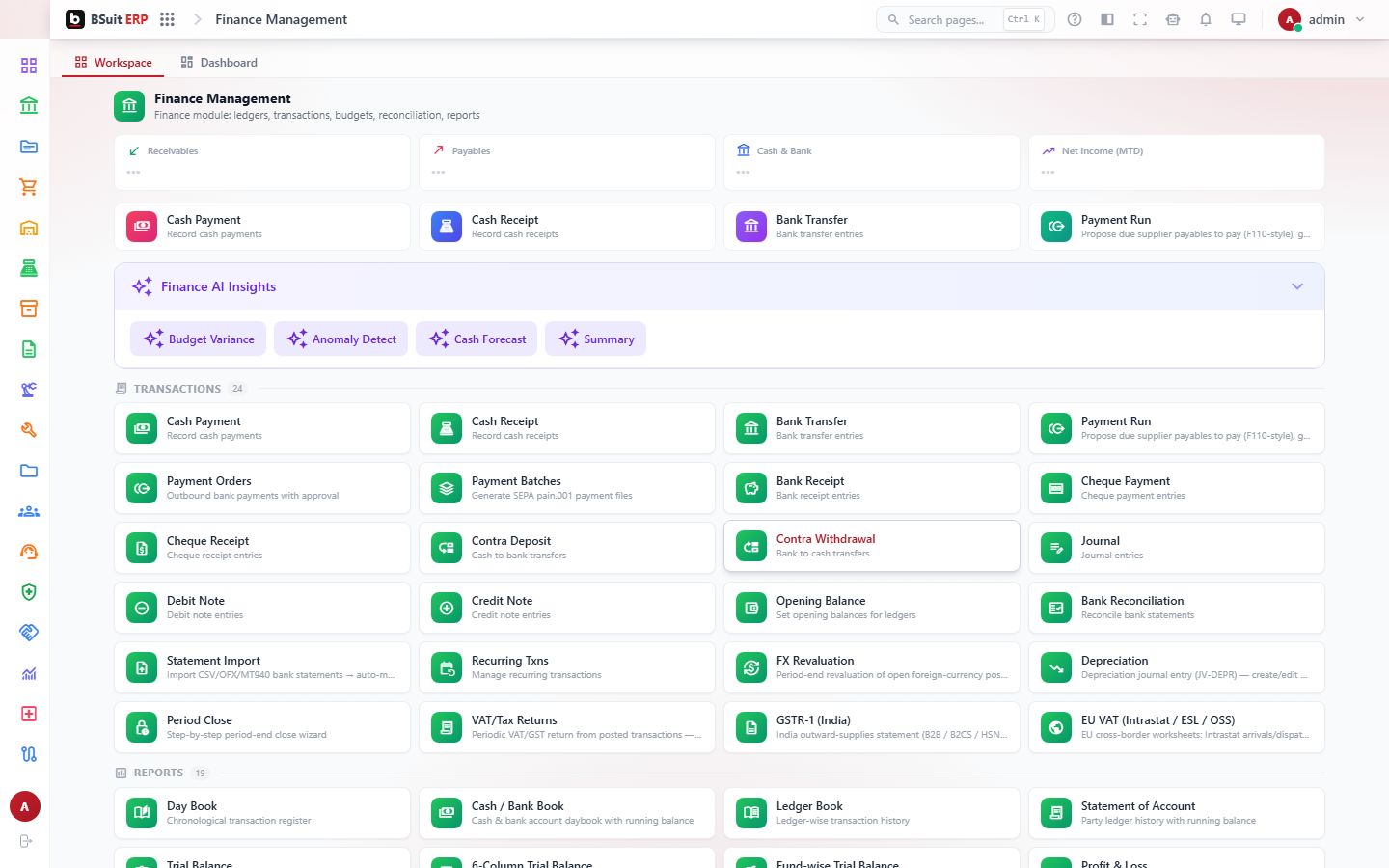Open the yellow warehouse sidebar icon
The image size is (1389, 868).
pyautogui.click(x=29, y=228)
